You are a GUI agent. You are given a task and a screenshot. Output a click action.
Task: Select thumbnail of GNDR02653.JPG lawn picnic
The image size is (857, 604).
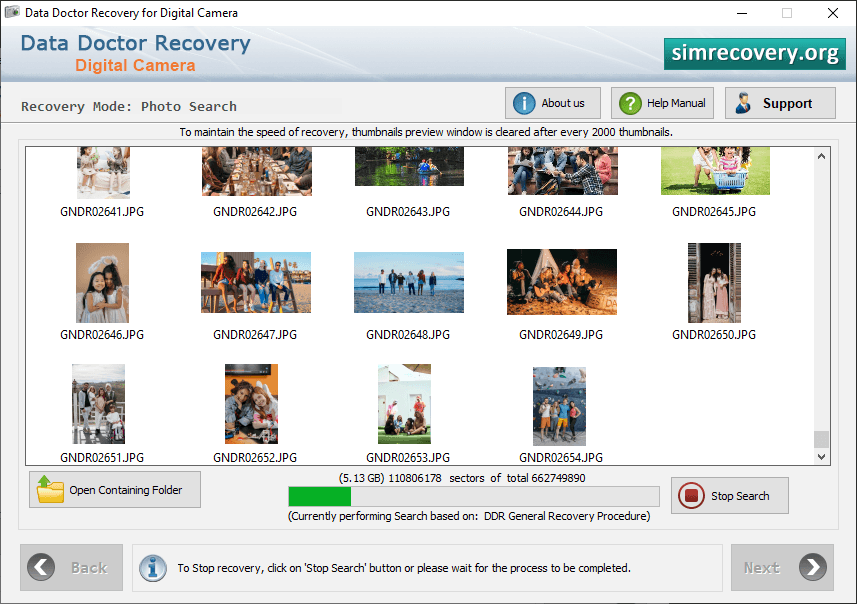tap(404, 404)
